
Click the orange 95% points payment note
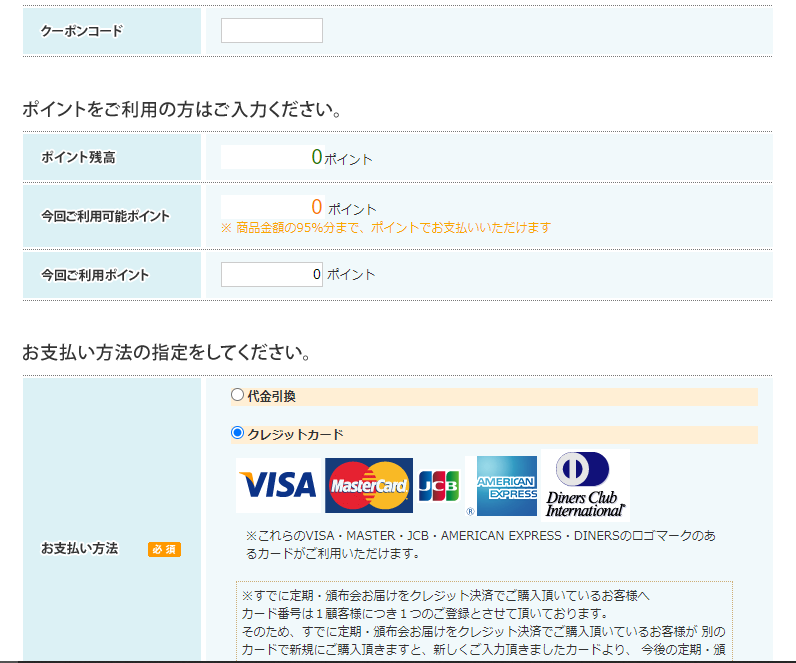[386, 228]
